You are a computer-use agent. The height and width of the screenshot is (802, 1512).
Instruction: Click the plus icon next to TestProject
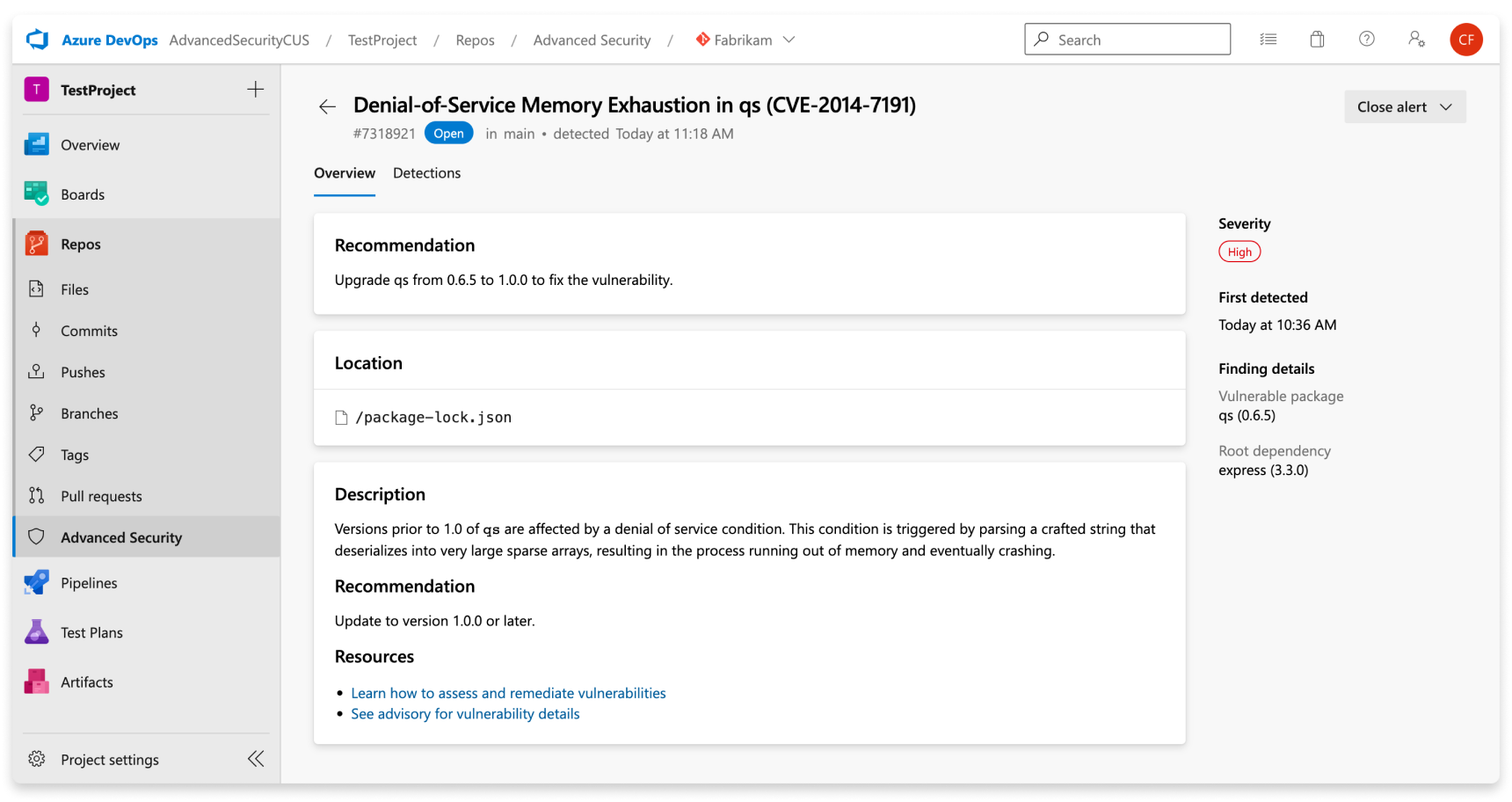pyautogui.click(x=256, y=89)
